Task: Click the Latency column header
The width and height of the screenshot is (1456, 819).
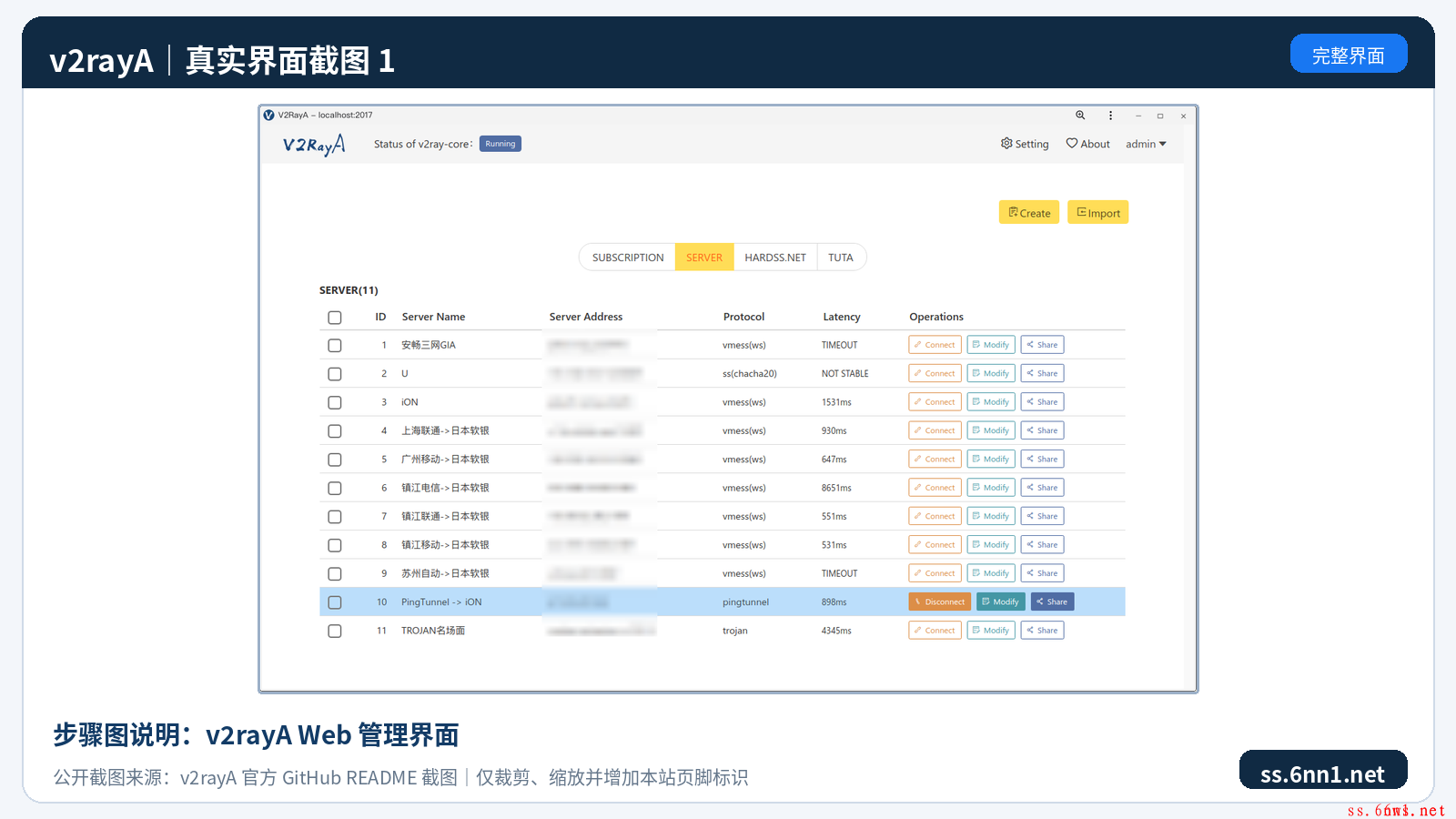Action: pos(842,317)
